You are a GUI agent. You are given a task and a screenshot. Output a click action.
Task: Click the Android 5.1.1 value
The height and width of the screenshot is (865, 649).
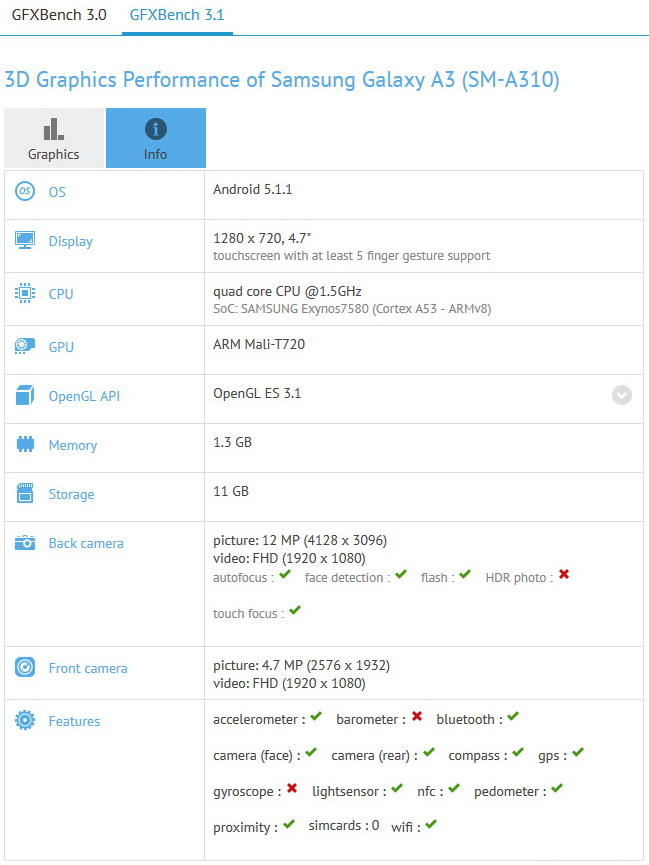click(253, 189)
